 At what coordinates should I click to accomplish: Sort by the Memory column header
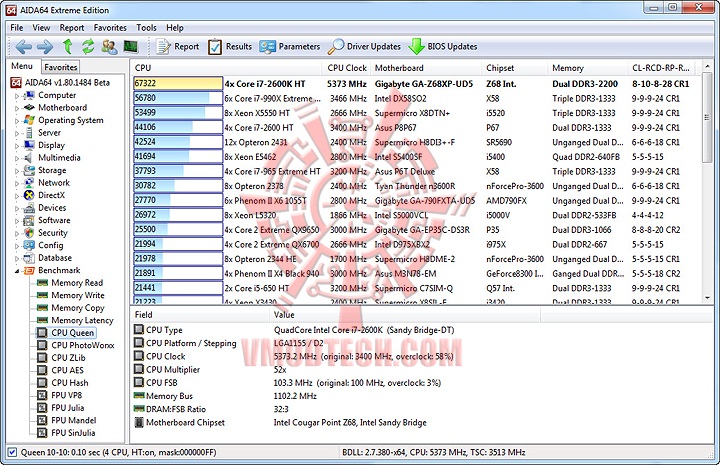pyautogui.click(x=587, y=67)
